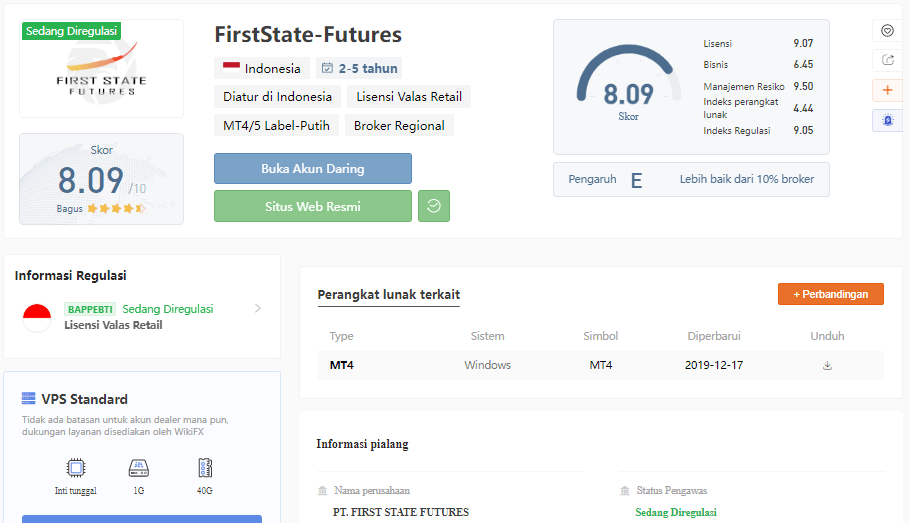Click the 40G memory module icon
Viewport: 910px width, 523px height.
(205, 468)
